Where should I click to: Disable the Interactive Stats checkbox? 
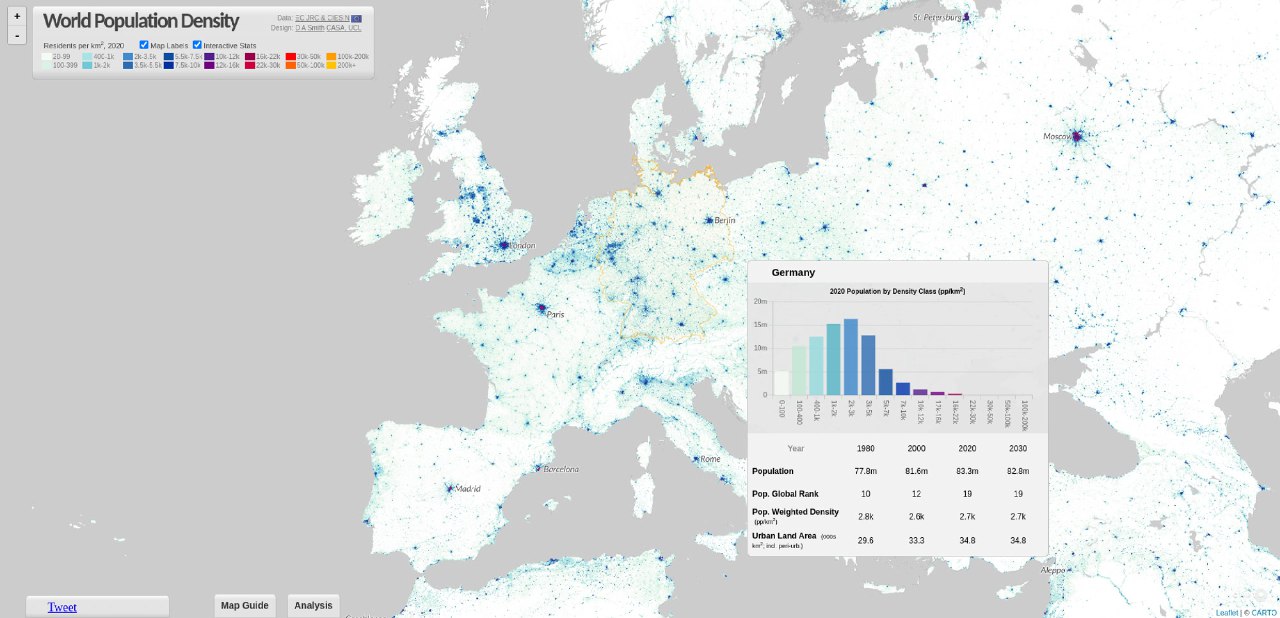197,45
